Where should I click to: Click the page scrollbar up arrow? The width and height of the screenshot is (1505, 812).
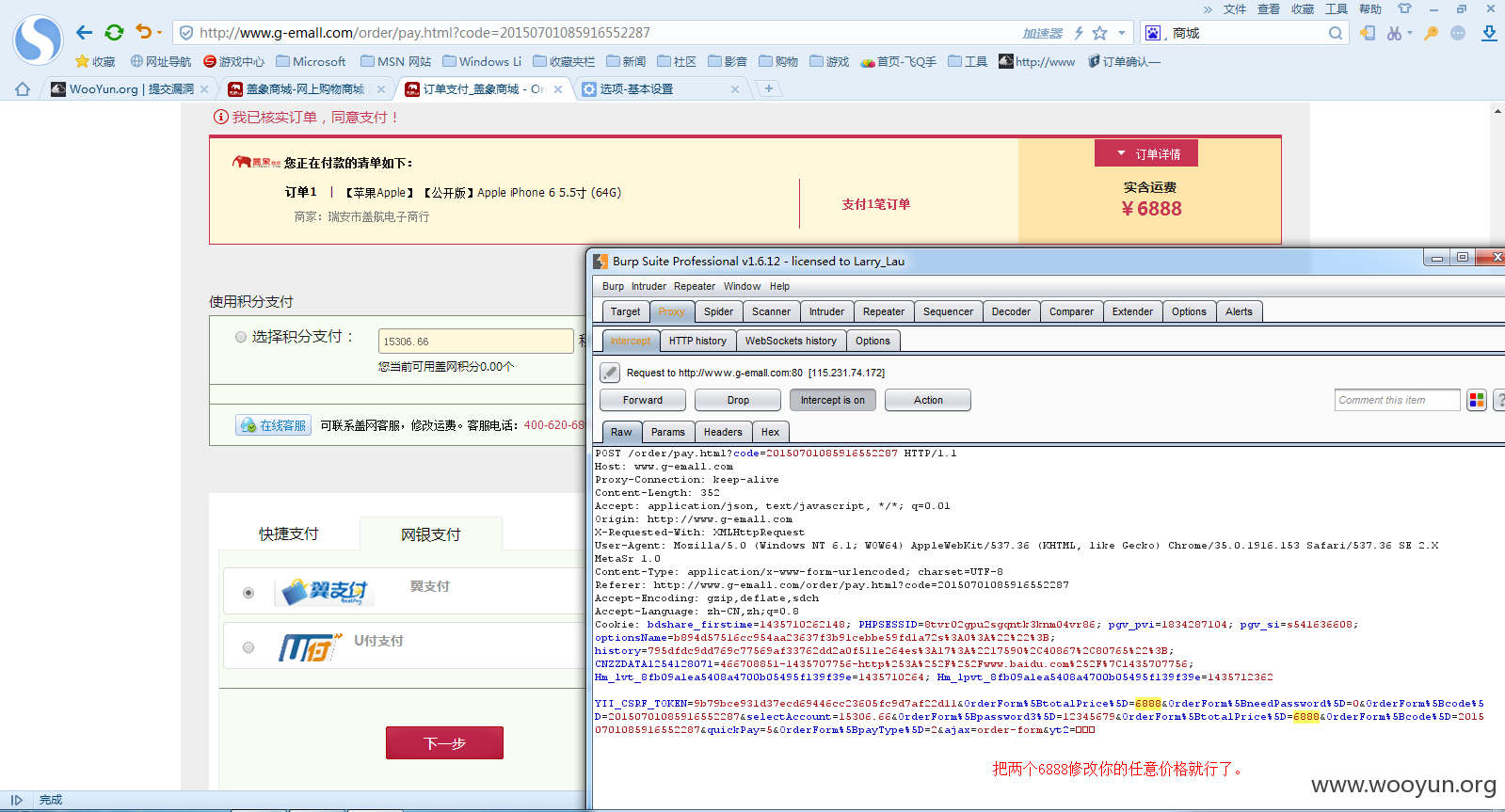(1497, 111)
